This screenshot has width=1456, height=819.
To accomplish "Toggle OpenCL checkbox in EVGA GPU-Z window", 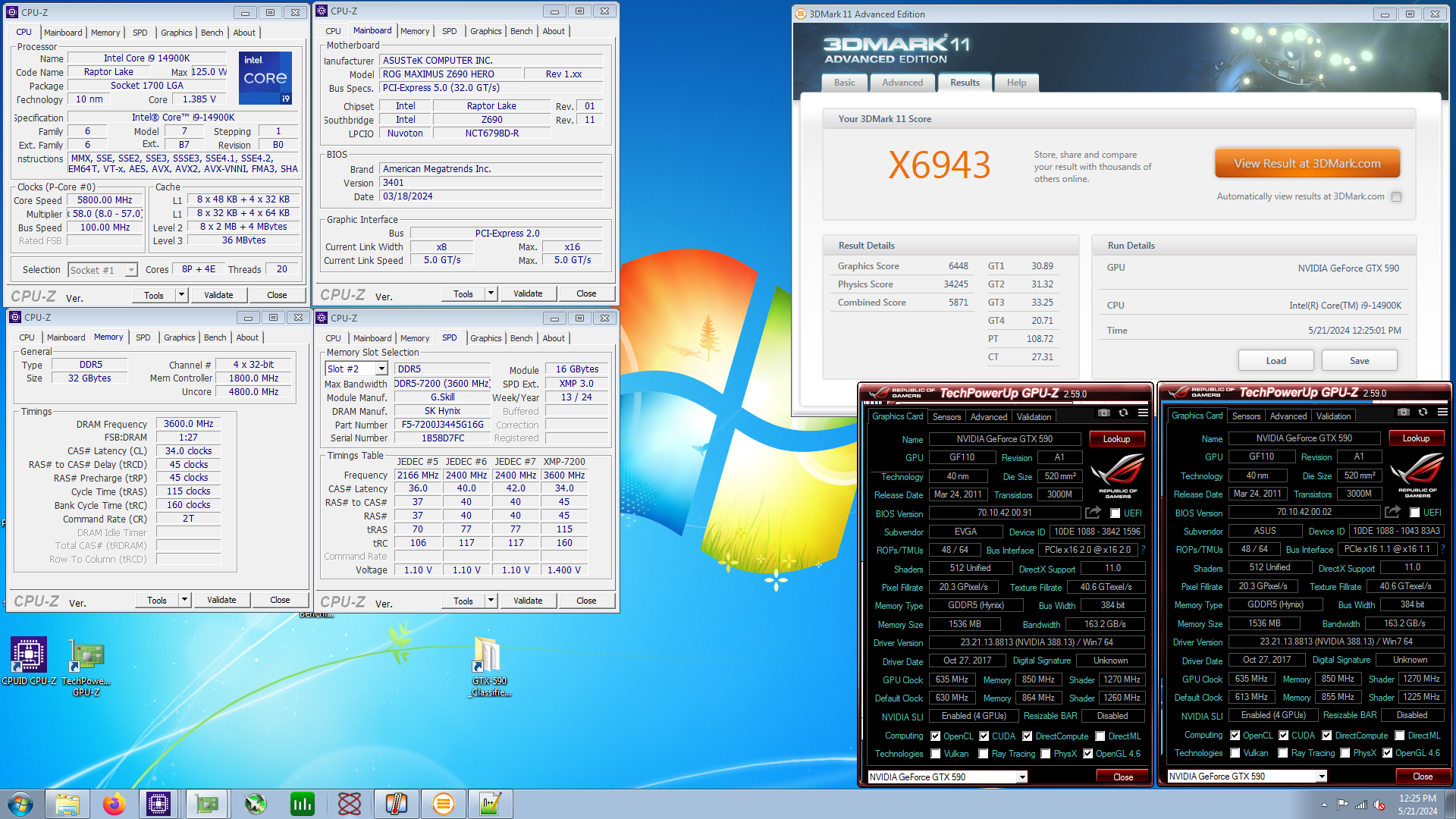I will 936,736.
